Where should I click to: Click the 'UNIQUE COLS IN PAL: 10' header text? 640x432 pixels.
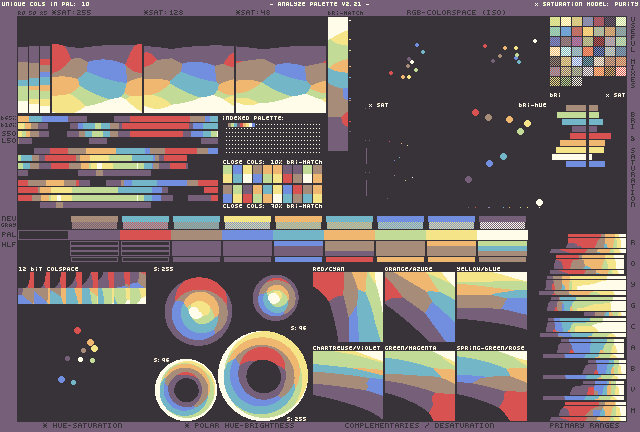pyautogui.click(x=45, y=4)
